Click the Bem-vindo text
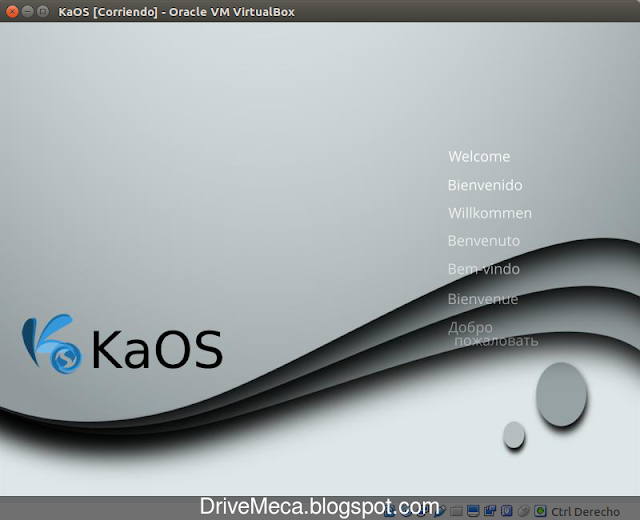 click(x=484, y=269)
